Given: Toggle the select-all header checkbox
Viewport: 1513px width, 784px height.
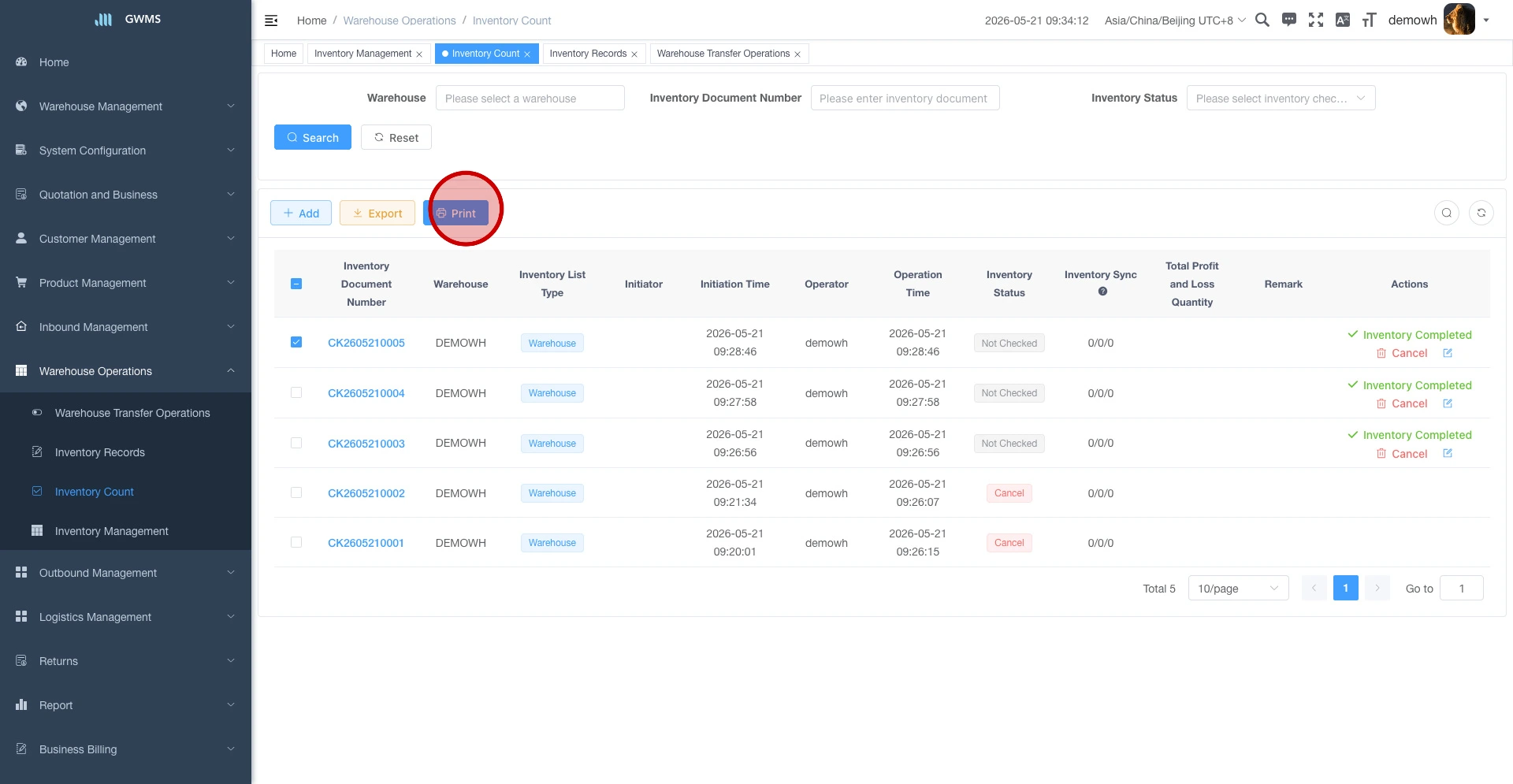Looking at the screenshot, I should [296, 284].
